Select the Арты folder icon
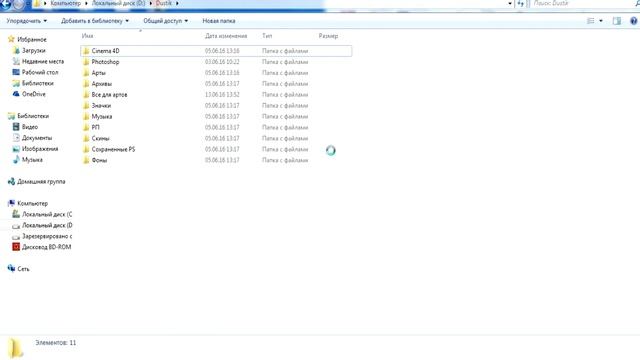The image size is (640, 360). [86, 73]
